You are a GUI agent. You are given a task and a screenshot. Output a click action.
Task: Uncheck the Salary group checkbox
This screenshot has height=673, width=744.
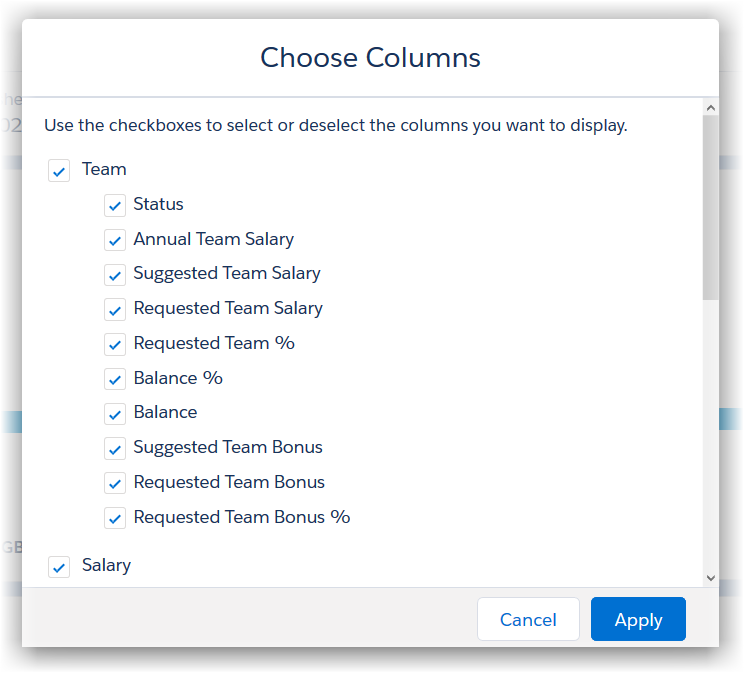pyautogui.click(x=61, y=567)
